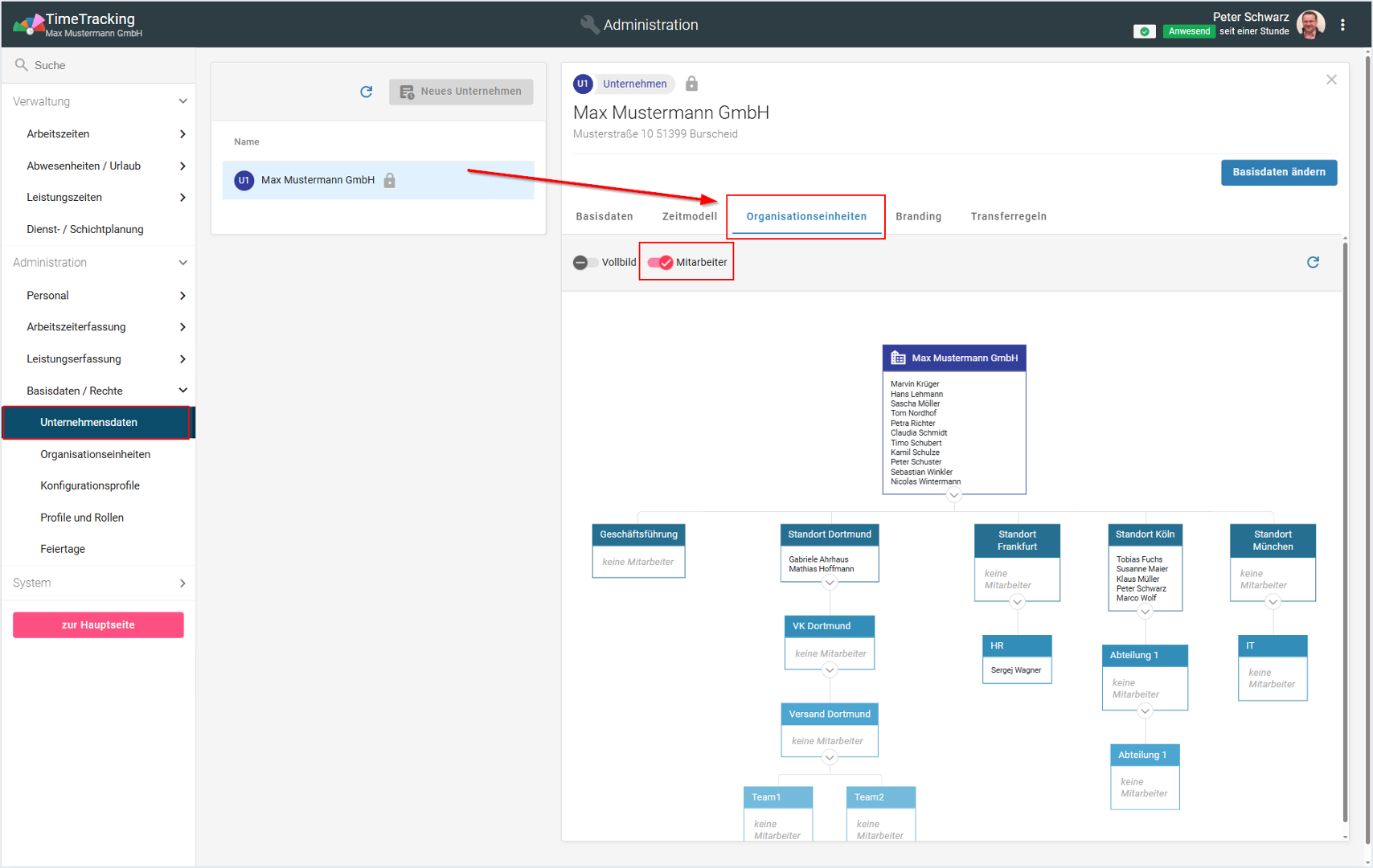Click Peter Schwarz profile avatar

click(1310, 25)
